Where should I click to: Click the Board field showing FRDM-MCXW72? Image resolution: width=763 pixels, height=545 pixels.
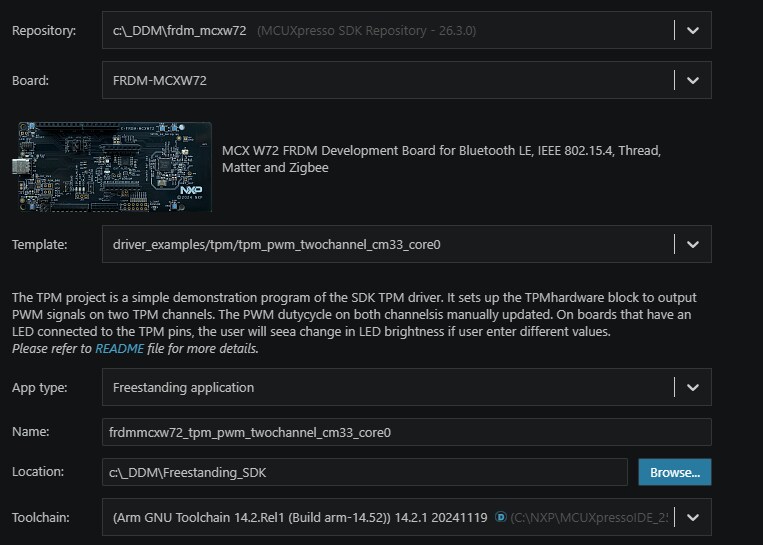click(407, 80)
